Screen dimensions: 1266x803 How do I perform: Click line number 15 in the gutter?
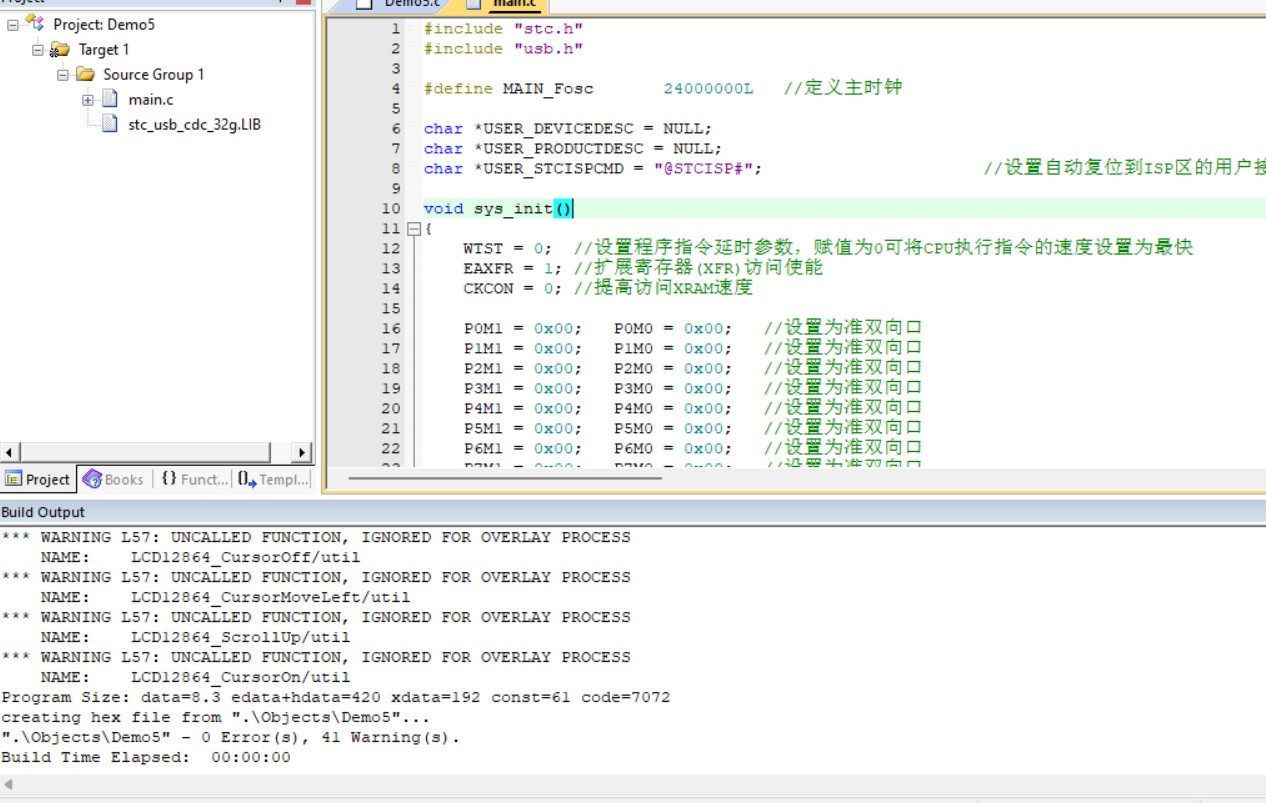391,309
